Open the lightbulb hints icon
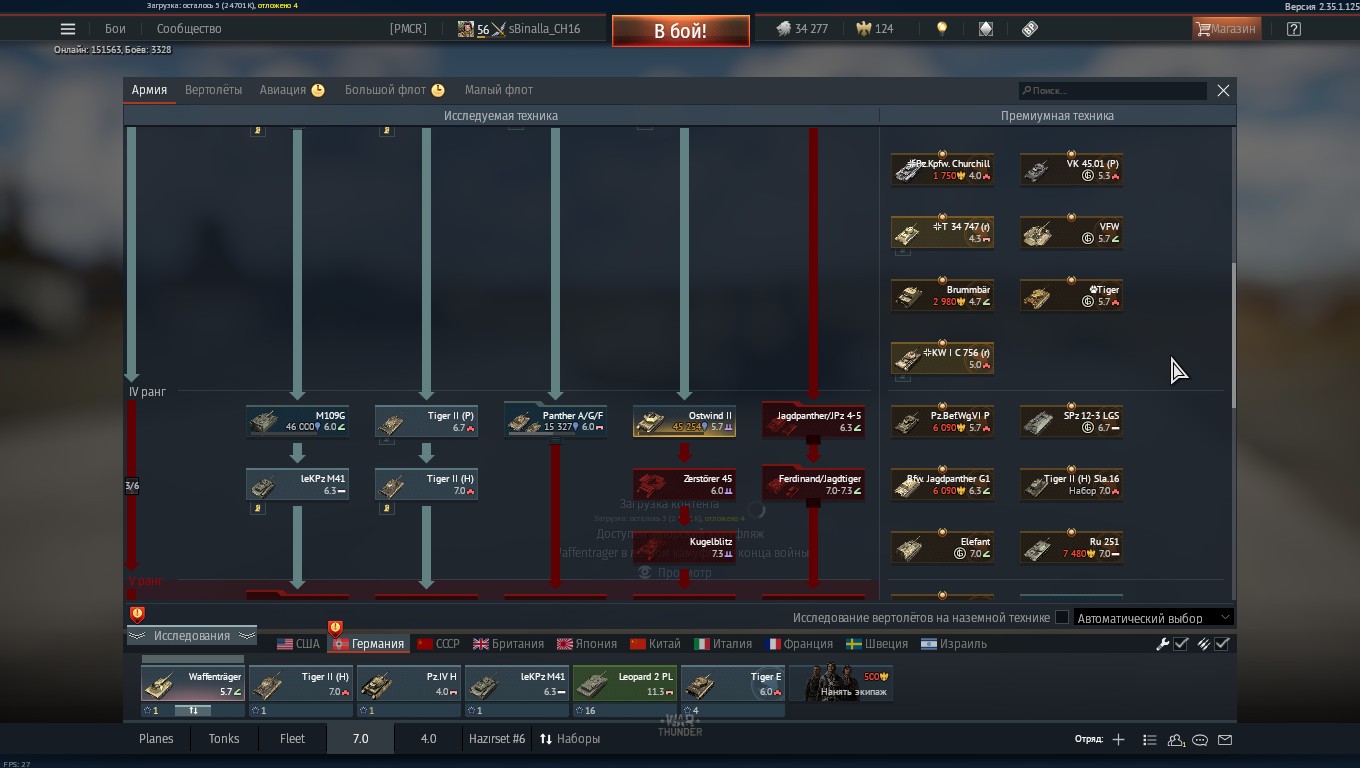The width and height of the screenshot is (1360, 768). coord(941,29)
